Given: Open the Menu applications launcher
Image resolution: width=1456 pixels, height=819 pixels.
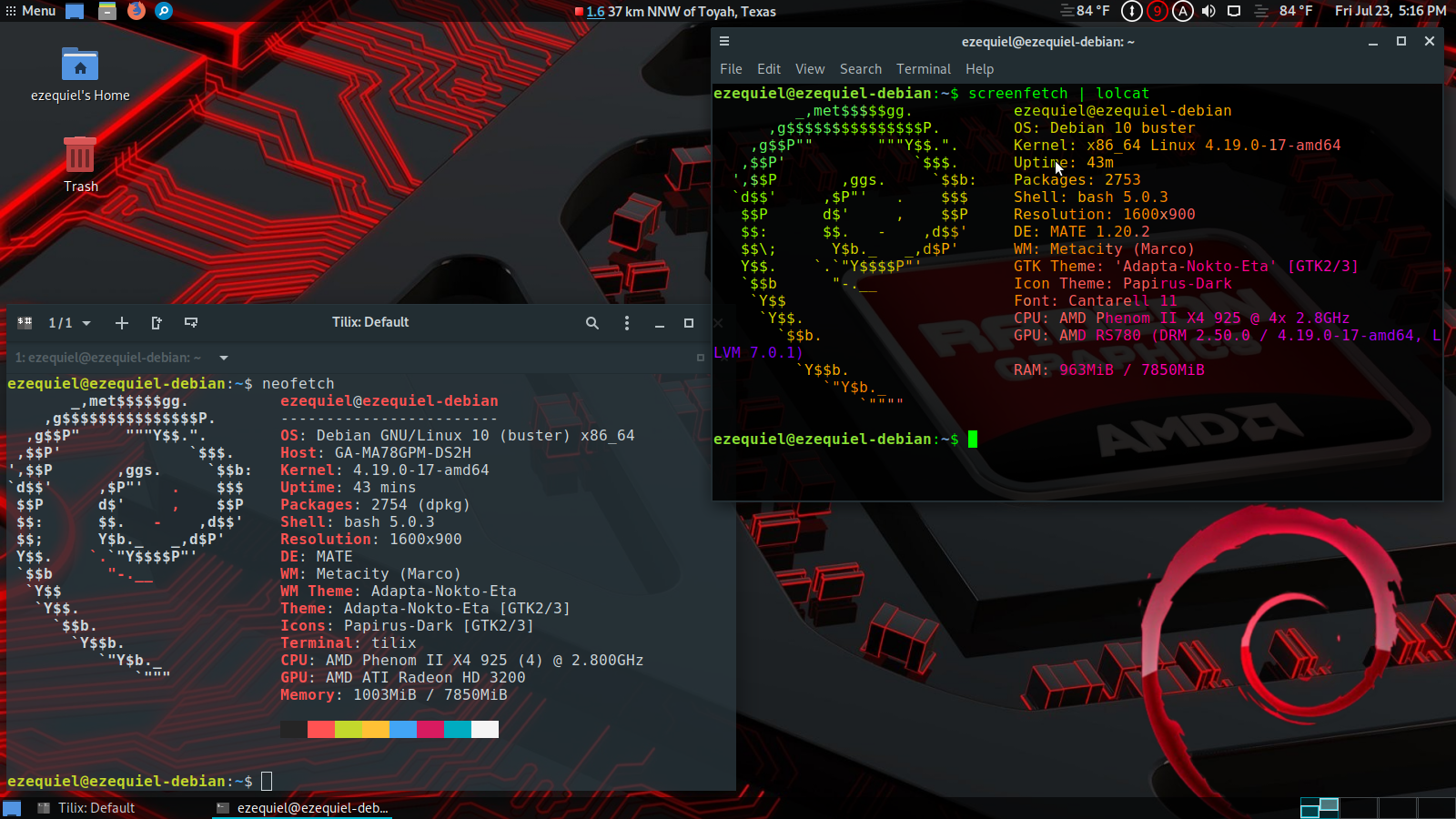Looking at the screenshot, I should [29, 11].
